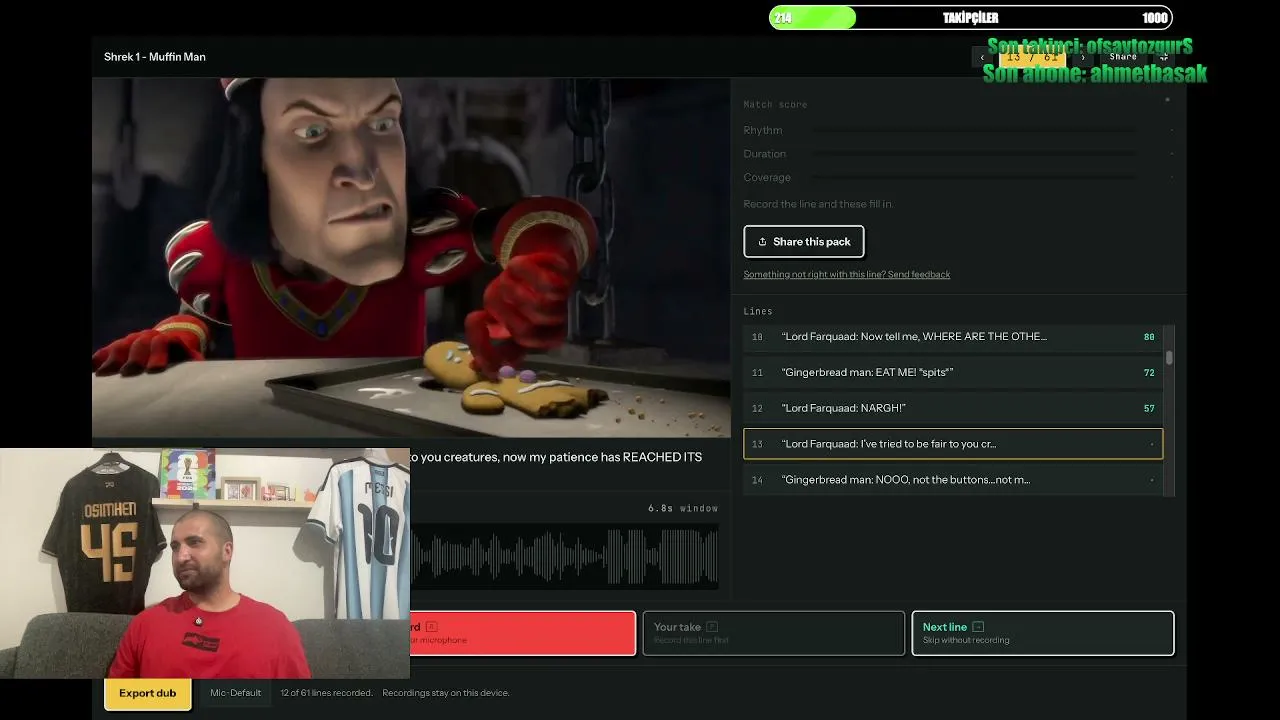1280x720 pixels.
Task: Click the Record the line and these fill in hint
Action: point(818,204)
